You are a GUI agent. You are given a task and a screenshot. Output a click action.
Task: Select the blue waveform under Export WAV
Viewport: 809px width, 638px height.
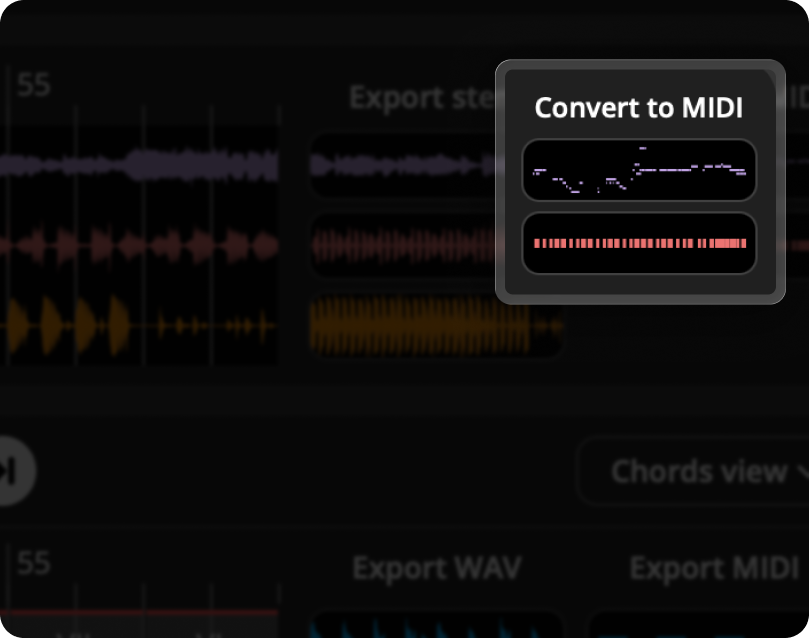[x=436, y=626]
